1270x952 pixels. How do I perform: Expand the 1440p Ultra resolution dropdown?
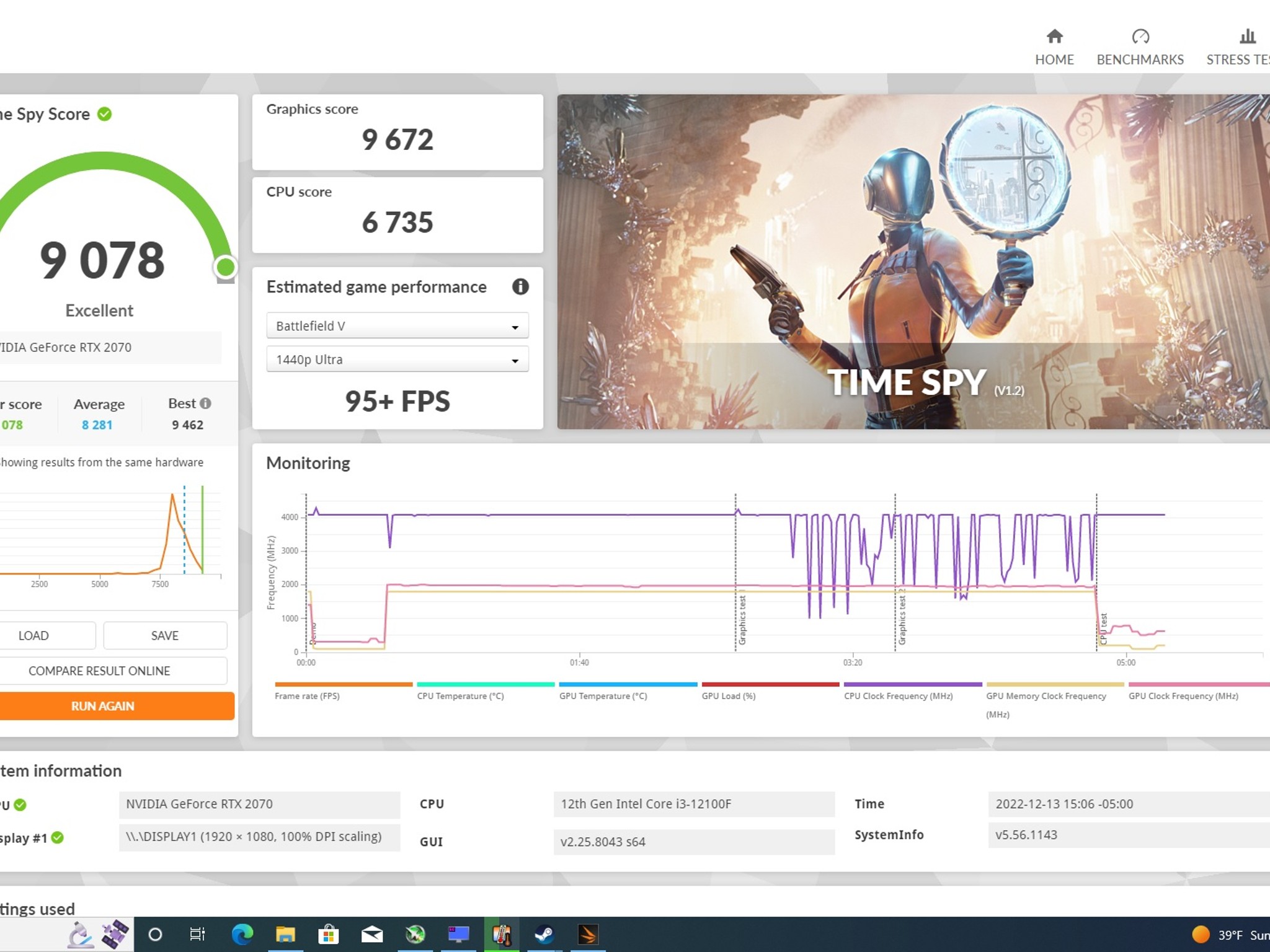pyautogui.click(x=397, y=359)
